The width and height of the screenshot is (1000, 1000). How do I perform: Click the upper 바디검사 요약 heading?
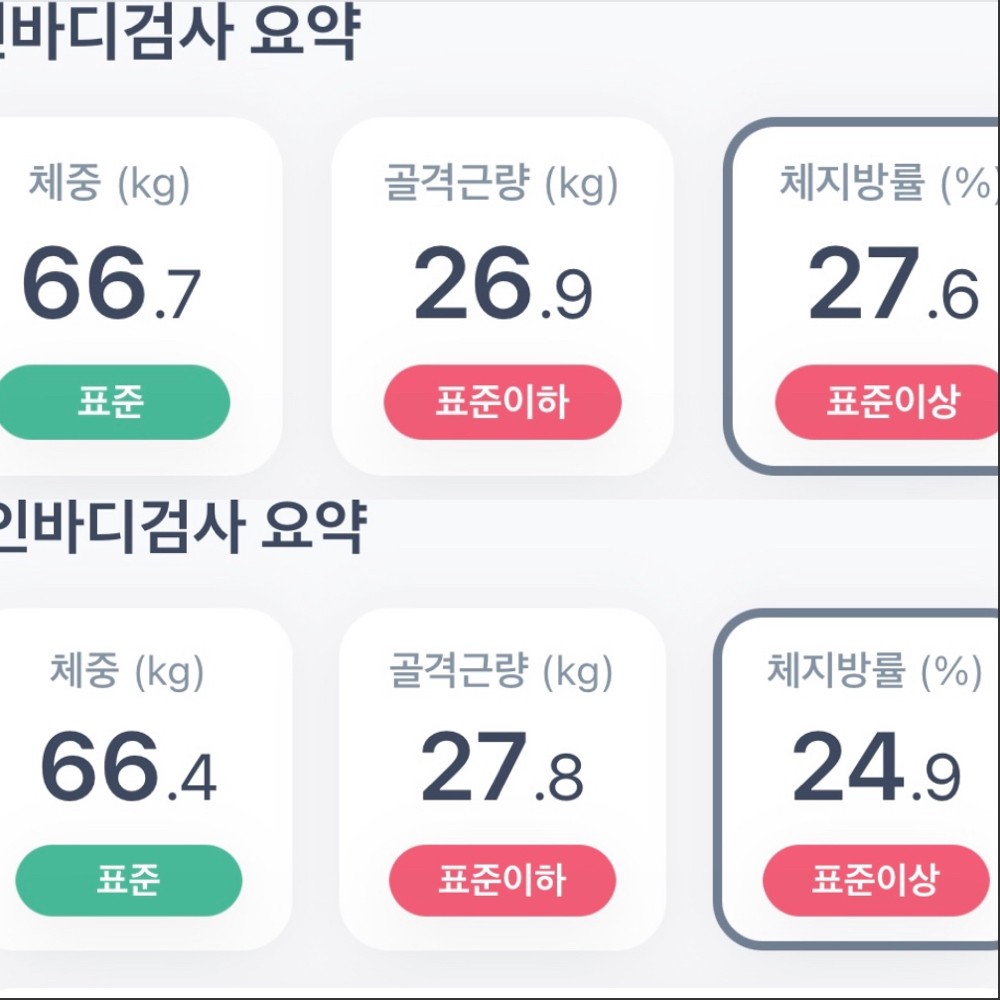178,32
